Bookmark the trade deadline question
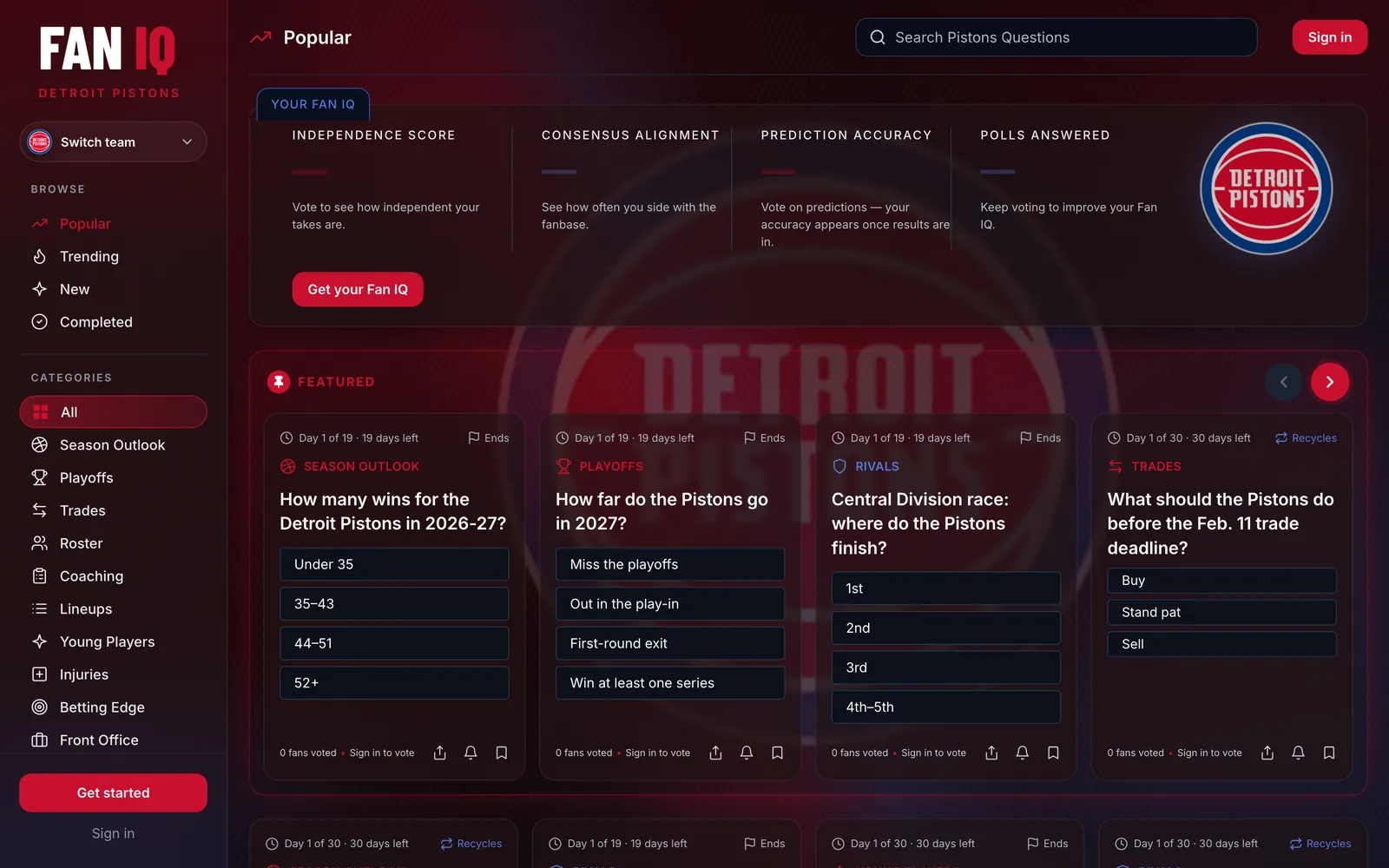The width and height of the screenshot is (1389, 868). pos(1329,753)
